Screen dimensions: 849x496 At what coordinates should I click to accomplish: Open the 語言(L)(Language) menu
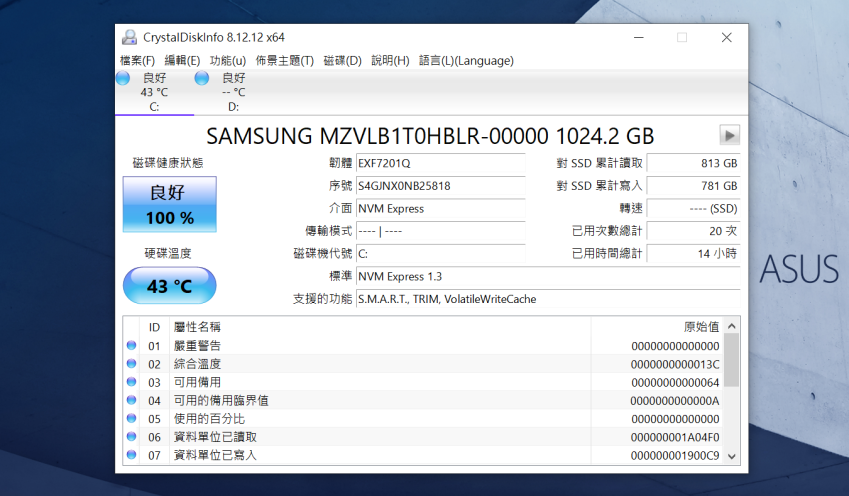[x=466, y=61]
